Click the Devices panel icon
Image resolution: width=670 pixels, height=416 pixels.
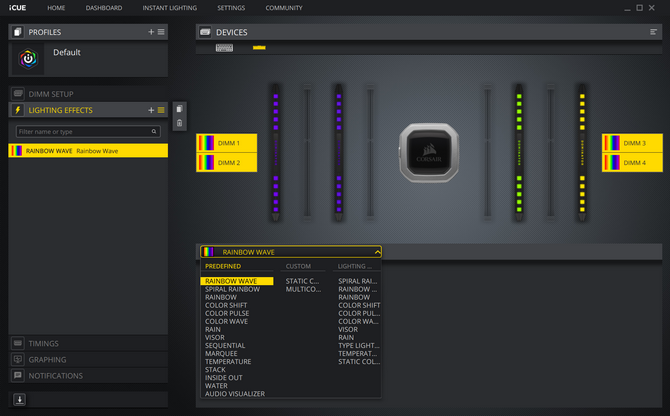(205, 32)
